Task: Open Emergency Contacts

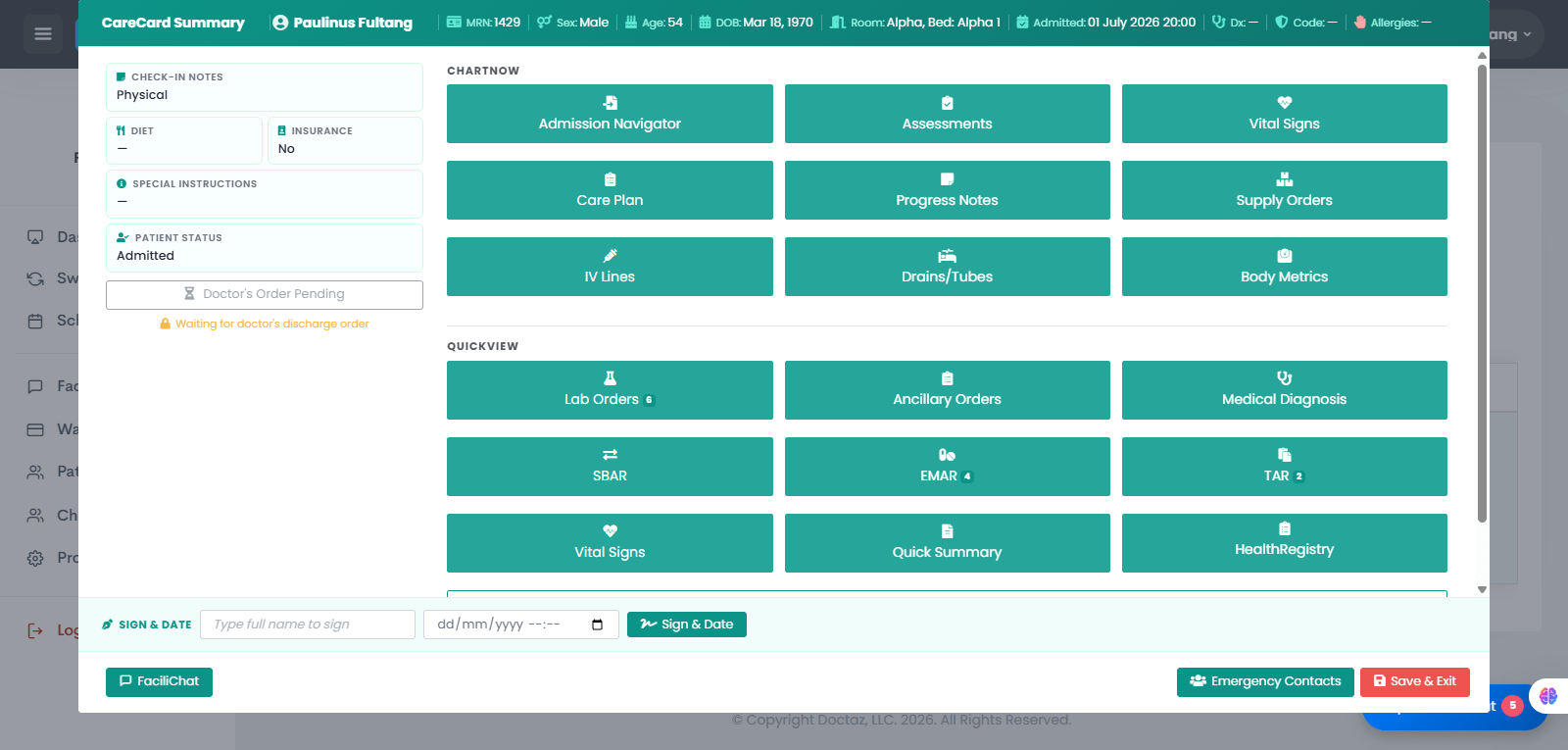Action: tap(1265, 681)
